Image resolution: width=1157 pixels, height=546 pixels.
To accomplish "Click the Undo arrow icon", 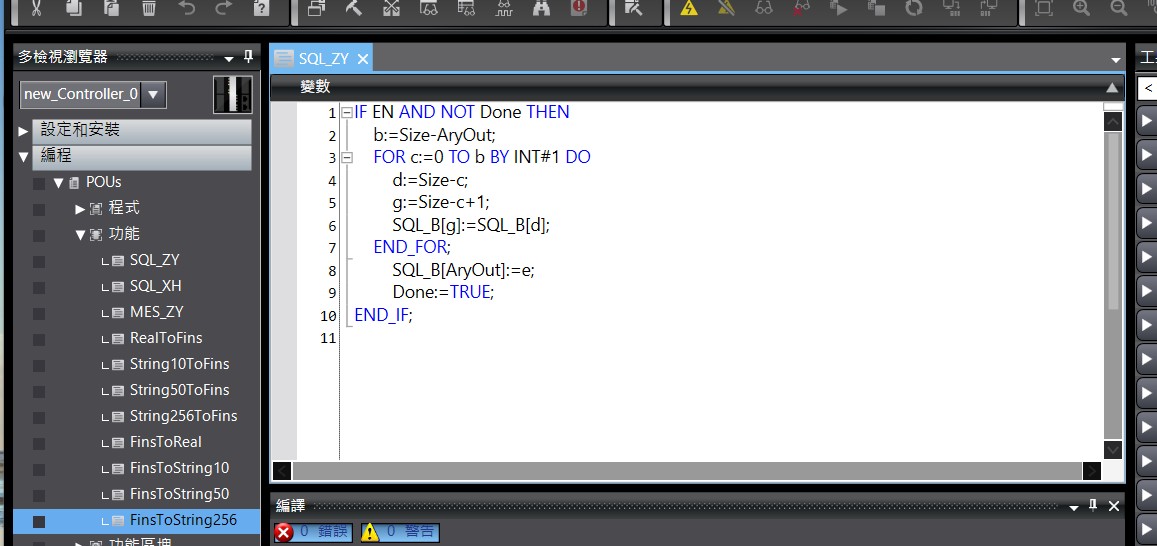I will pyautogui.click(x=187, y=8).
